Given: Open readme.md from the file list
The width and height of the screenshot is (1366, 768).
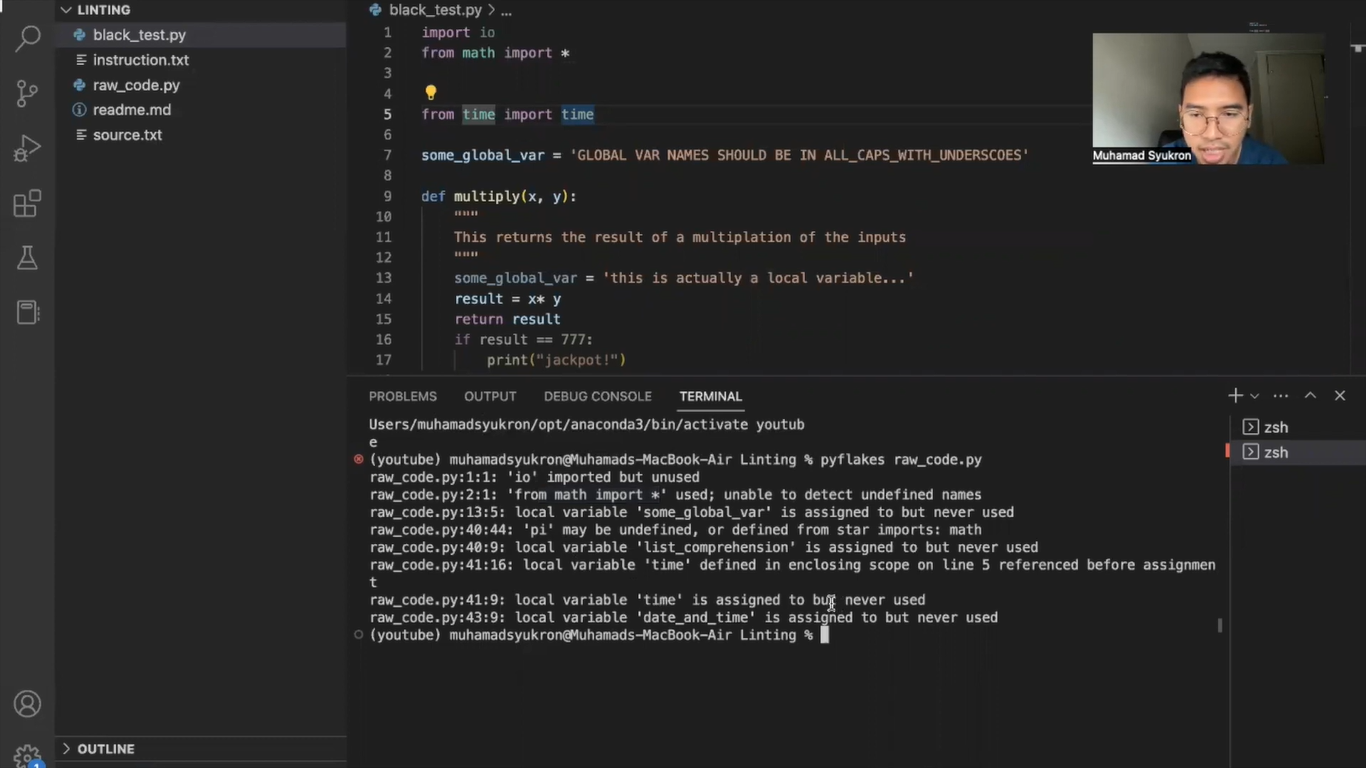Looking at the screenshot, I should (x=131, y=110).
